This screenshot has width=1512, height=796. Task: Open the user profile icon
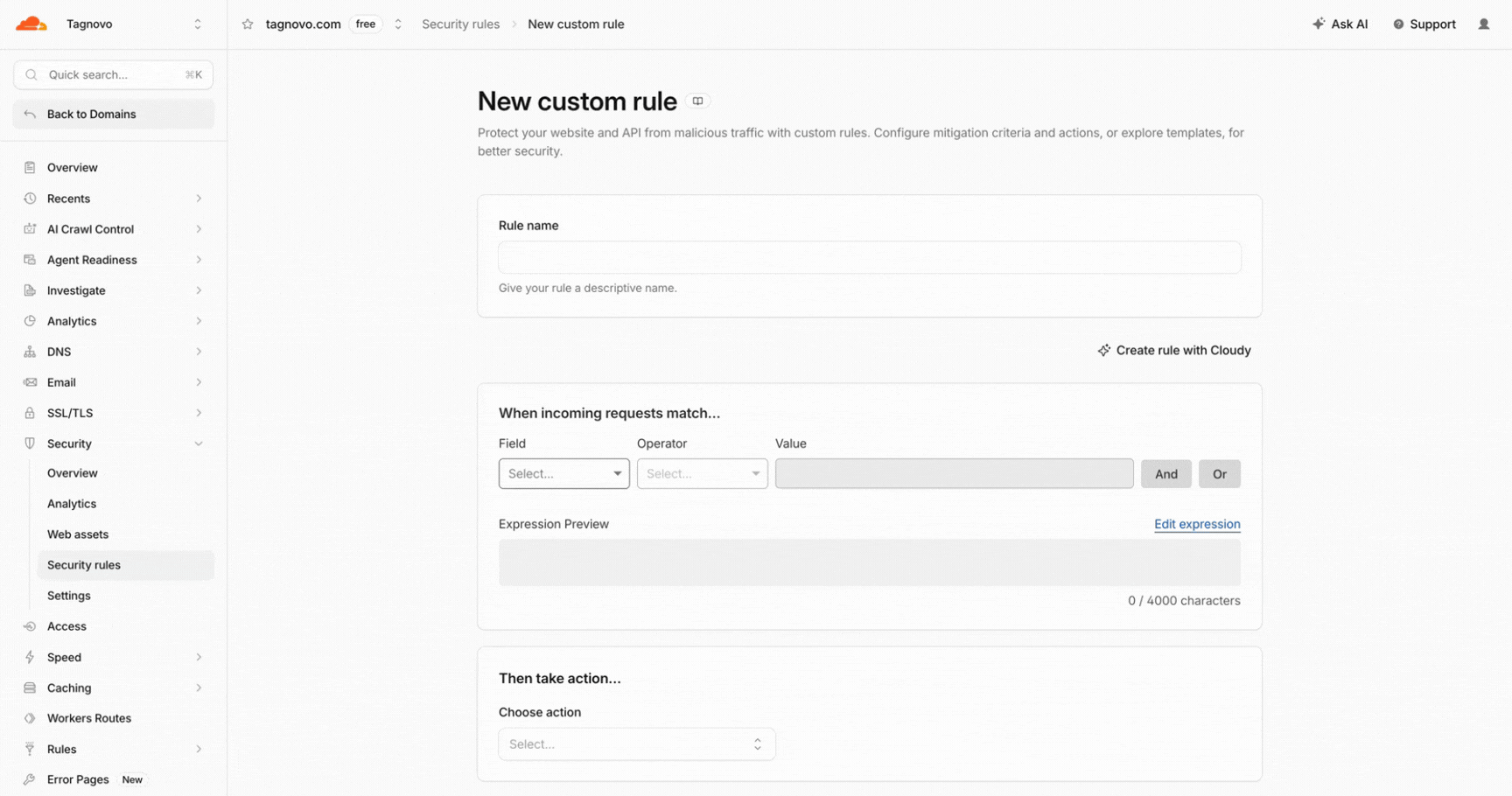coord(1484,24)
